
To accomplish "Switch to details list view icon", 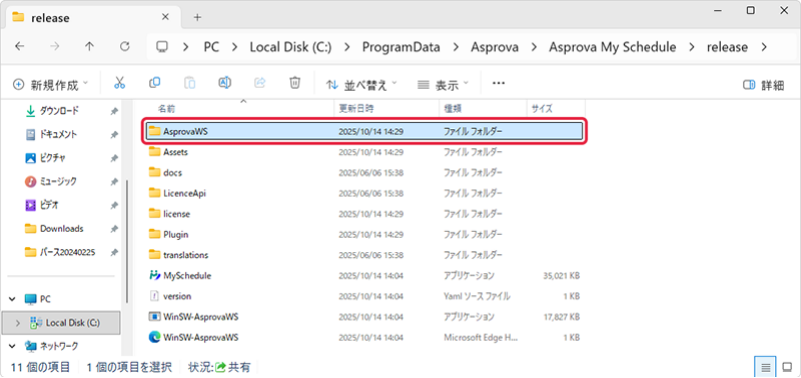I will [x=765, y=367].
